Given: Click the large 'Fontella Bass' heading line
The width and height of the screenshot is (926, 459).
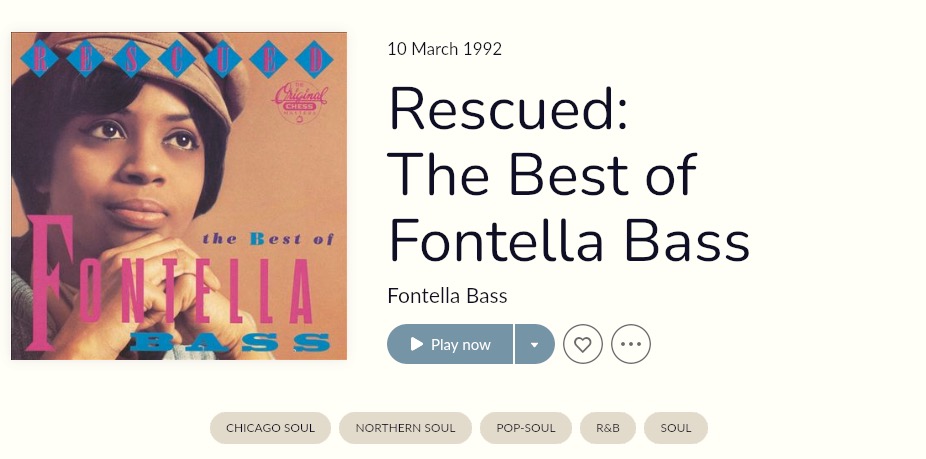Looking at the screenshot, I should click(x=569, y=241).
